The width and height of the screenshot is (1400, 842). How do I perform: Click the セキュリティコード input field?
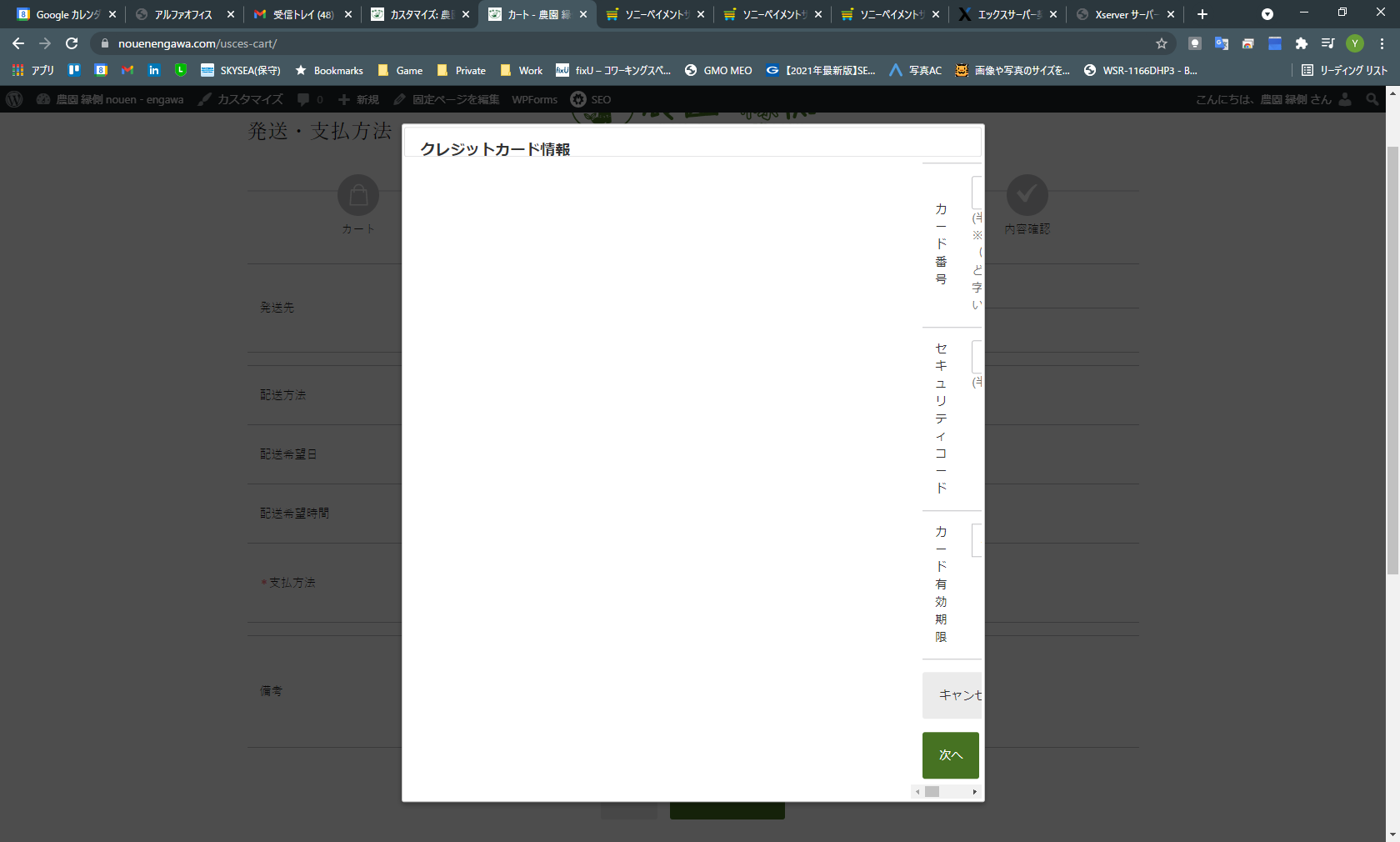pyautogui.click(x=977, y=356)
